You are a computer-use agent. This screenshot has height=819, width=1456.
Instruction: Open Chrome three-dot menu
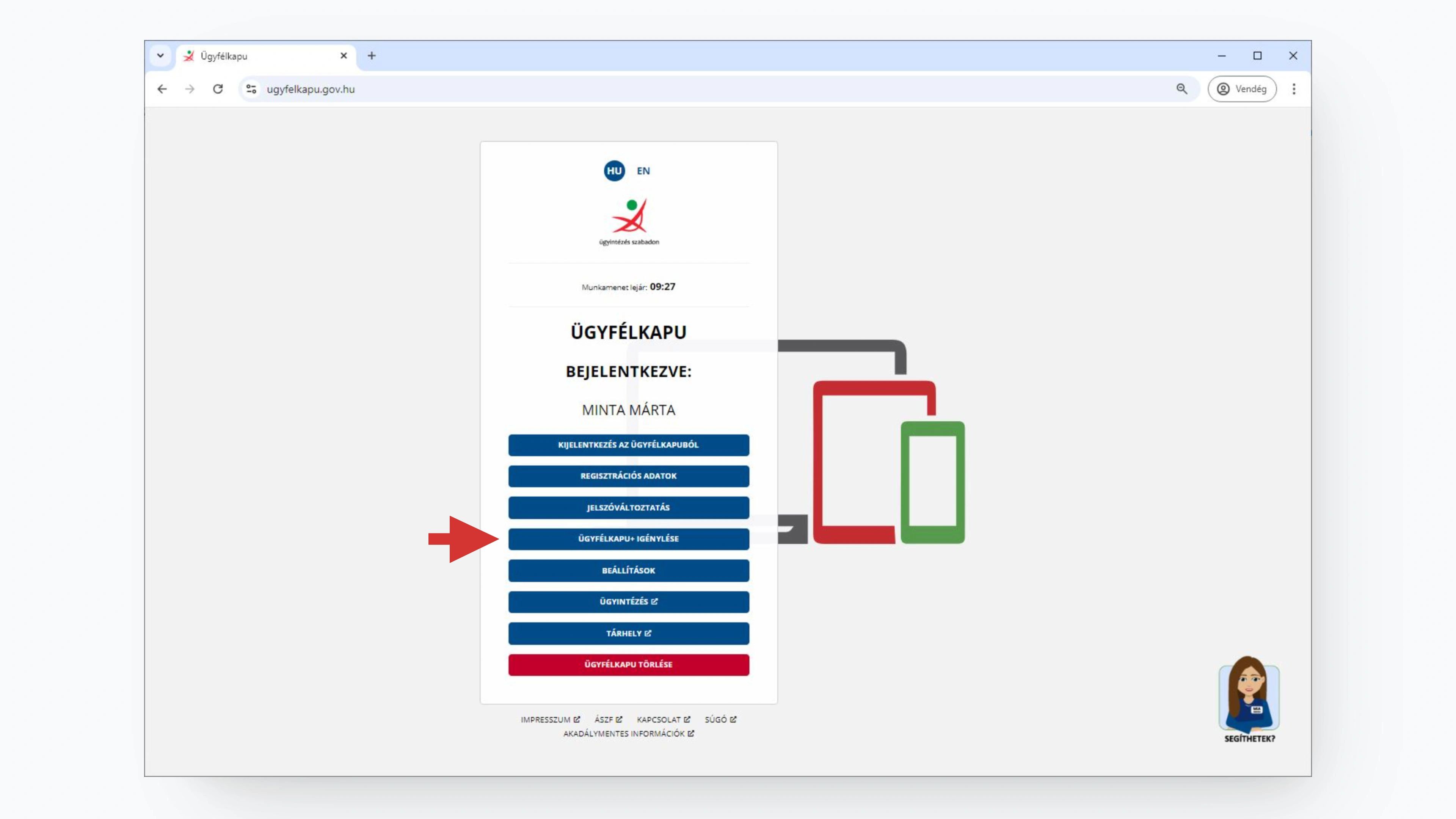[1294, 89]
